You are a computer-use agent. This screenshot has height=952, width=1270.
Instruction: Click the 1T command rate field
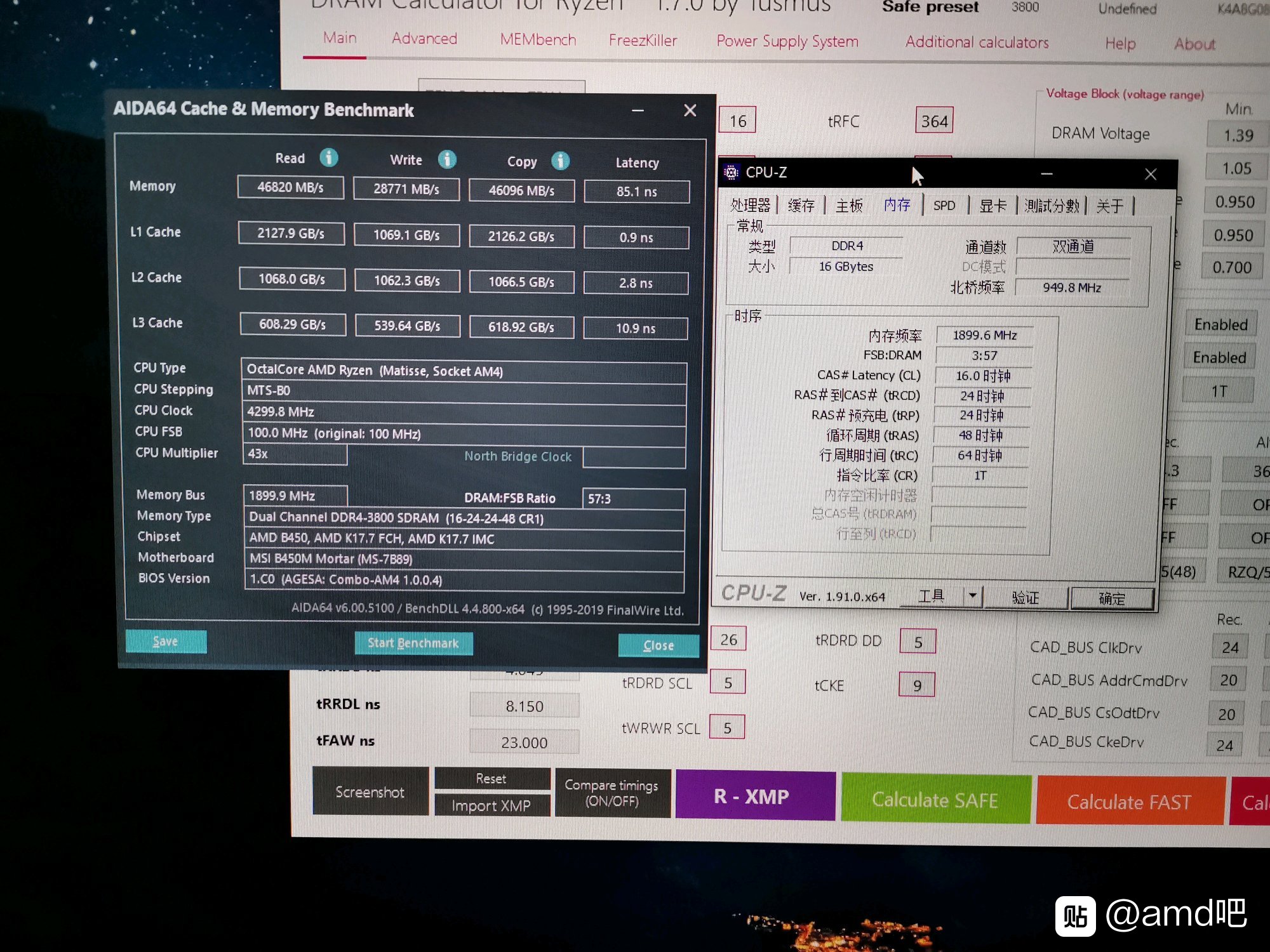(x=1218, y=391)
